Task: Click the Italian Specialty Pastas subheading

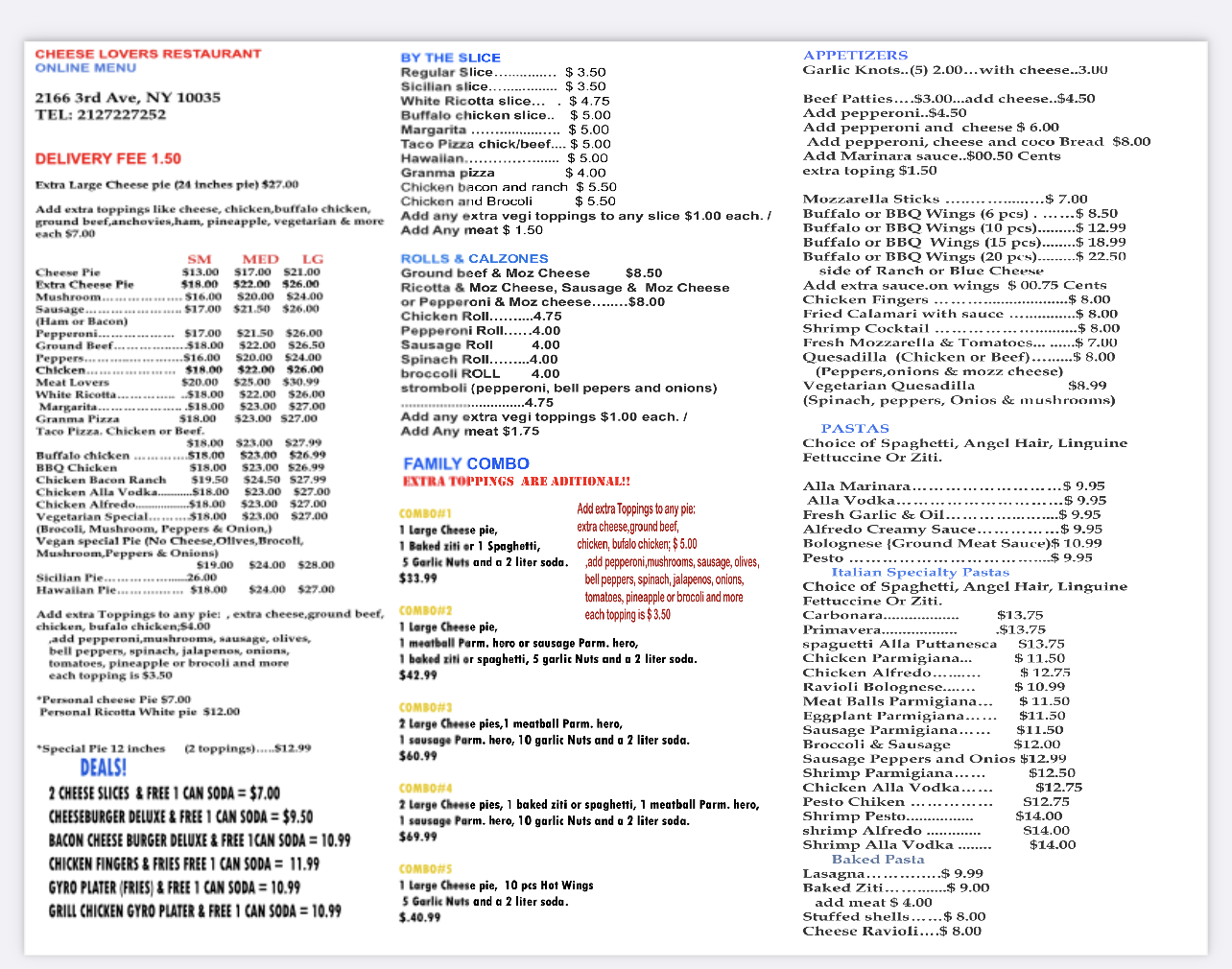Action: 919,572
